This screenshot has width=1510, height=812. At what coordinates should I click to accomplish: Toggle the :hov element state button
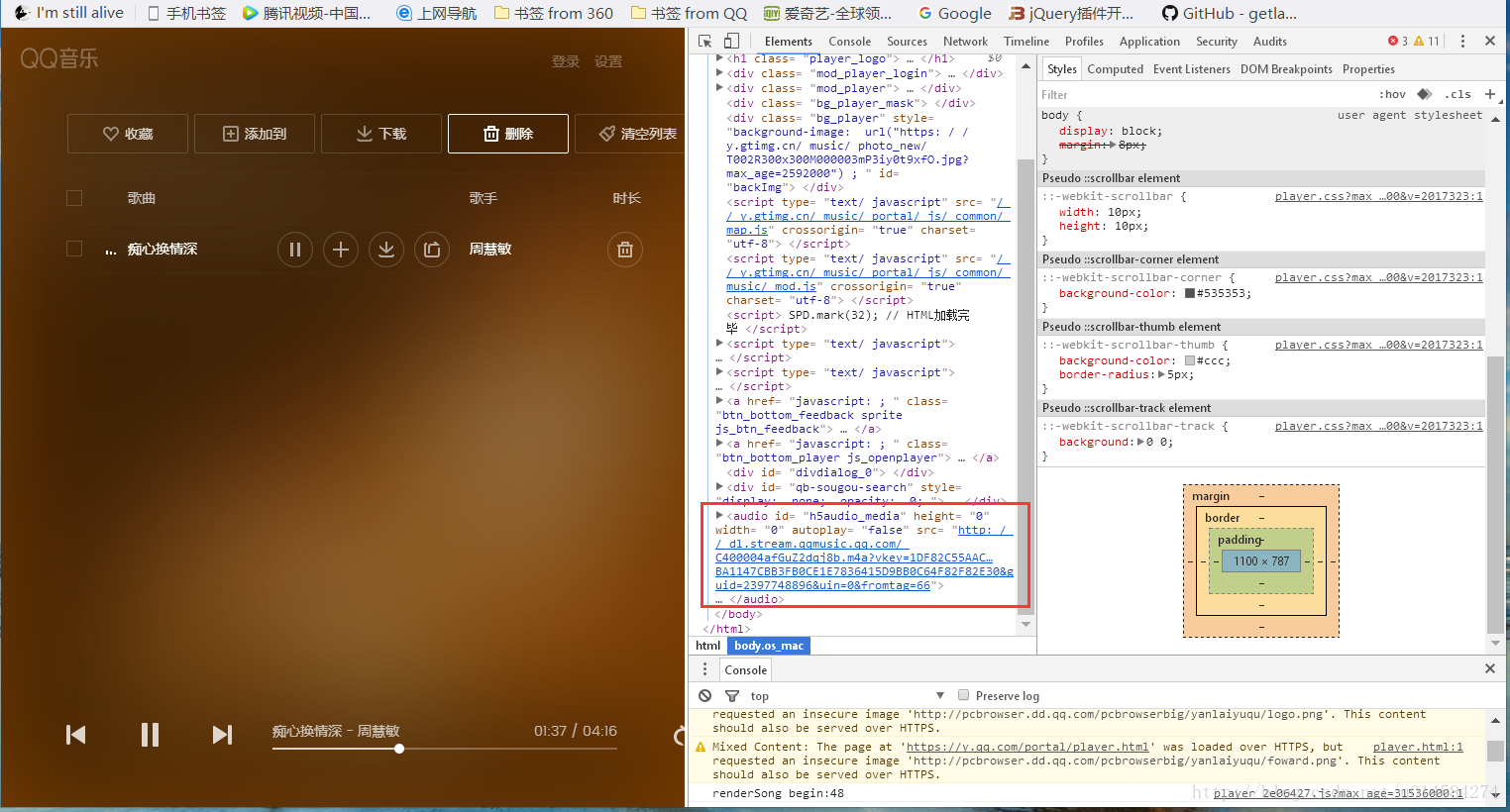1392,94
